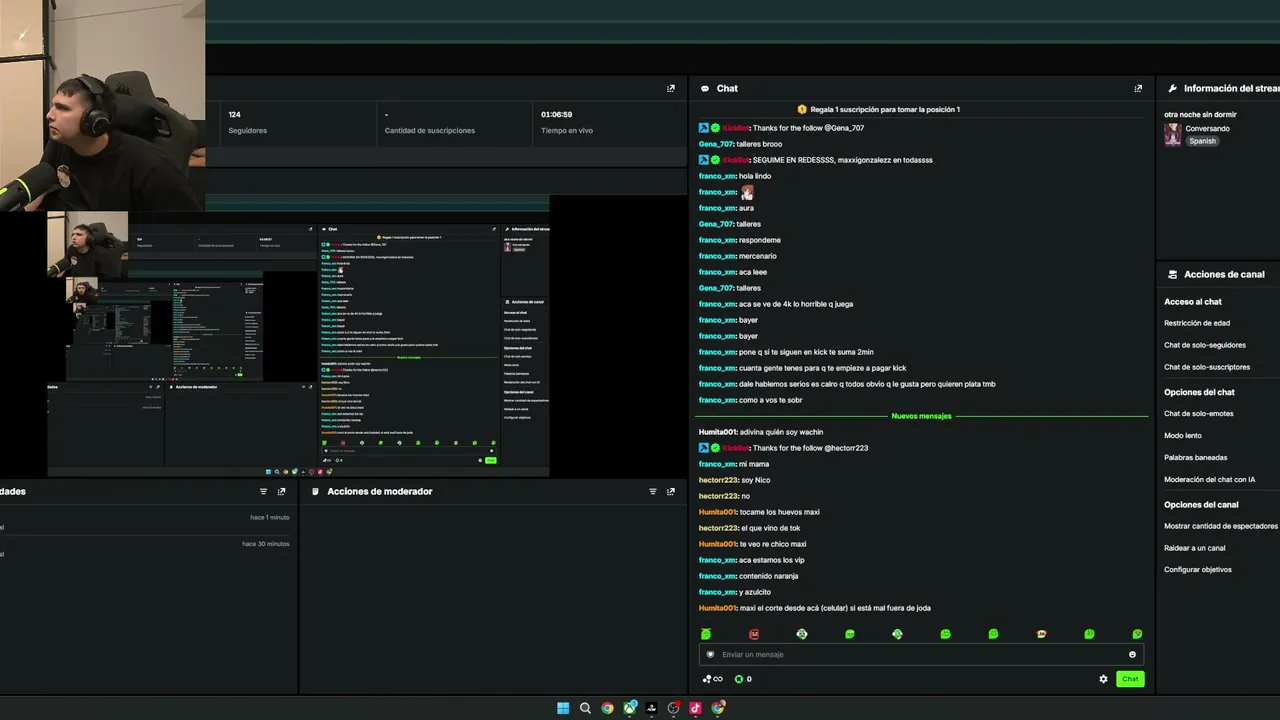Screen dimensions: 1280x720
Task: Pop out the stream stats panel
Action: 671,88
